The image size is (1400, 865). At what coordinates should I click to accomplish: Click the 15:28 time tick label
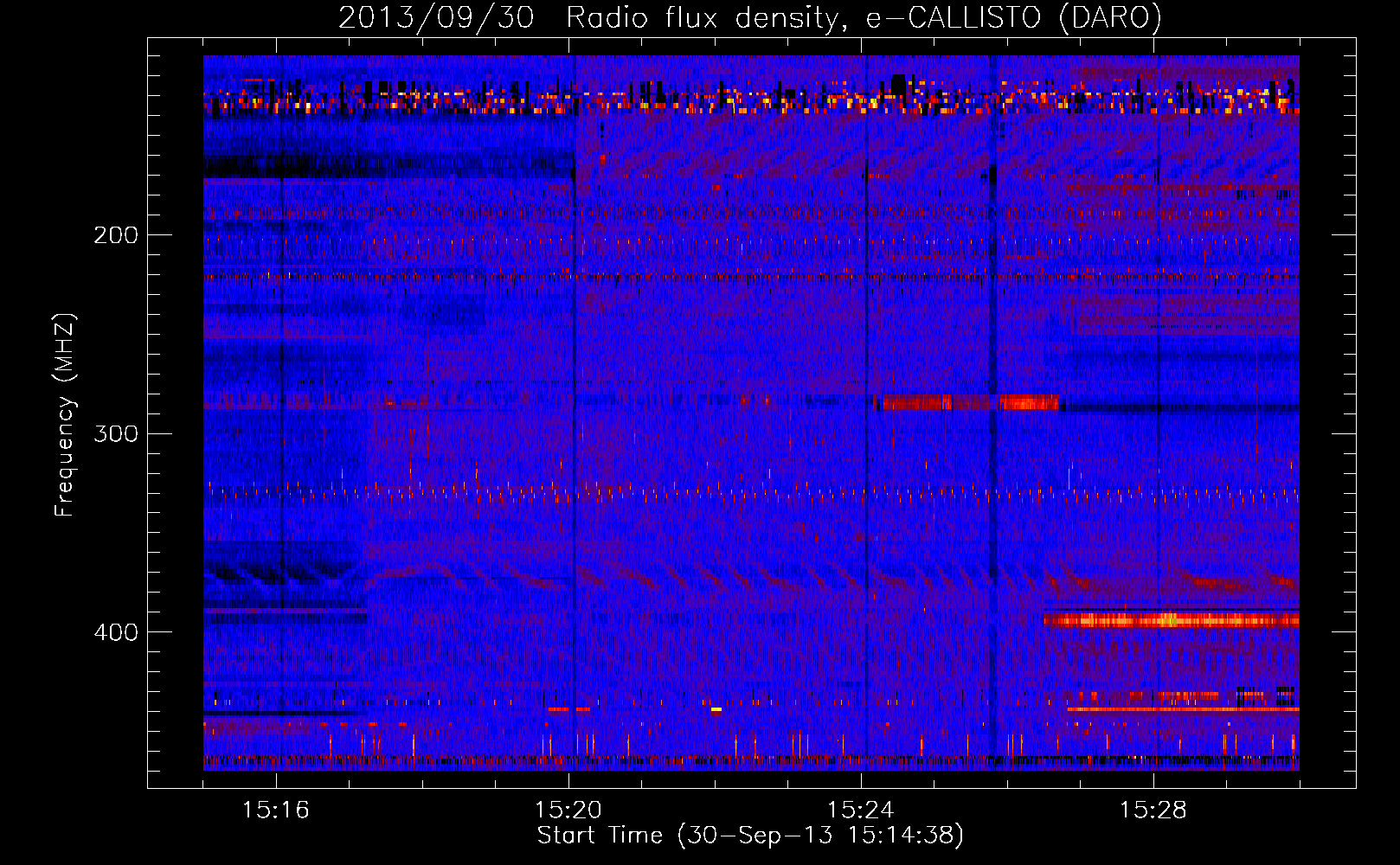pos(1153,810)
